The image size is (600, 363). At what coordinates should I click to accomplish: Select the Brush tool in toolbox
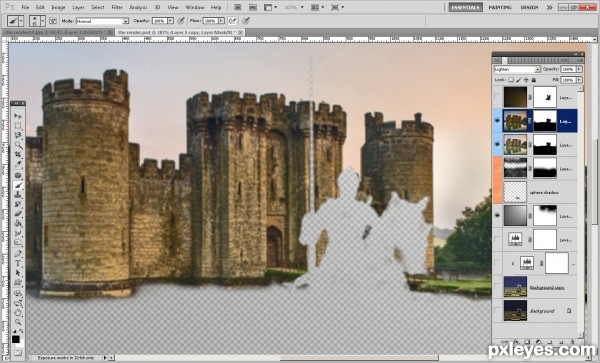click(x=18, y=185)
